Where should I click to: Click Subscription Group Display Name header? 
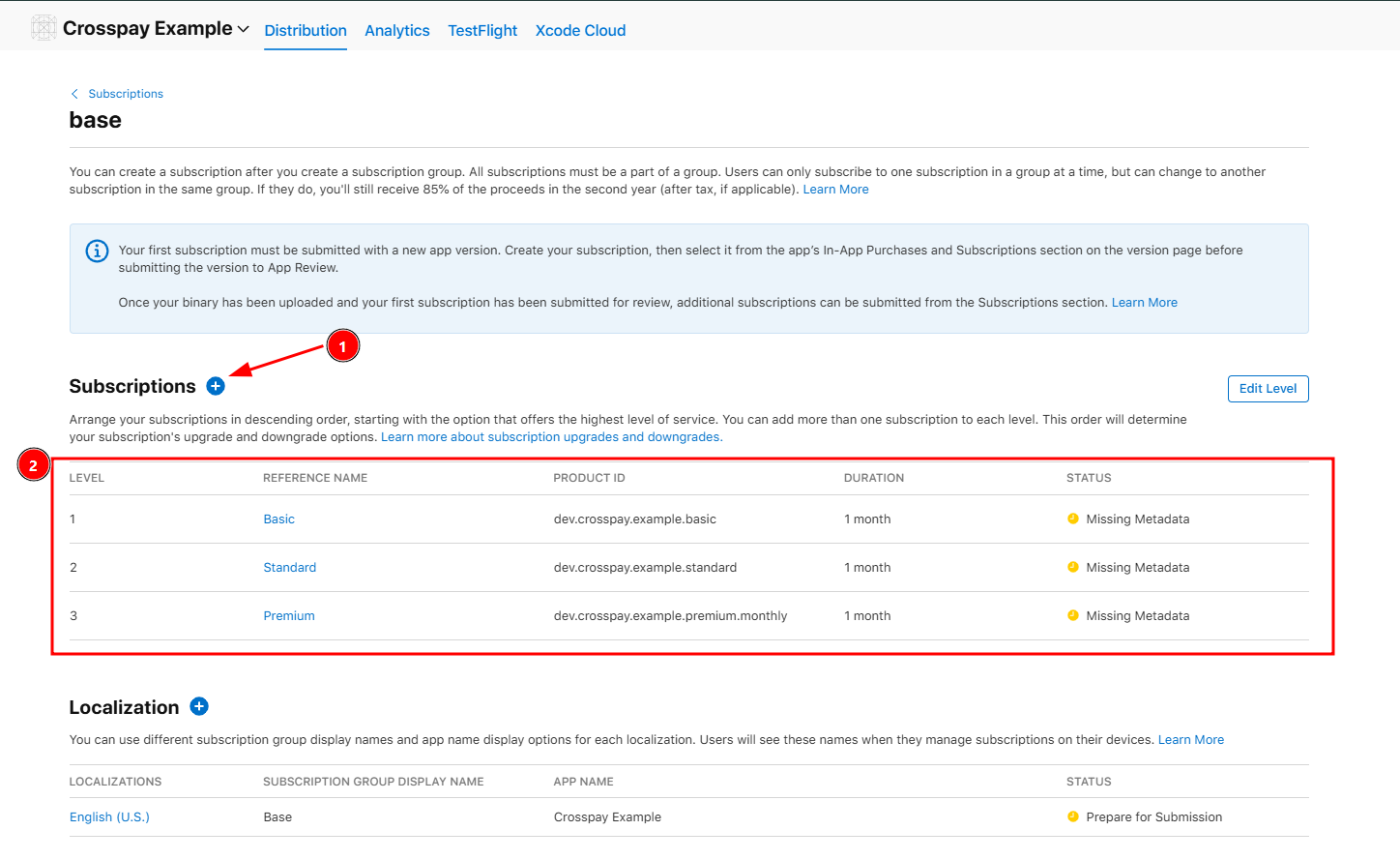[373, 782]
